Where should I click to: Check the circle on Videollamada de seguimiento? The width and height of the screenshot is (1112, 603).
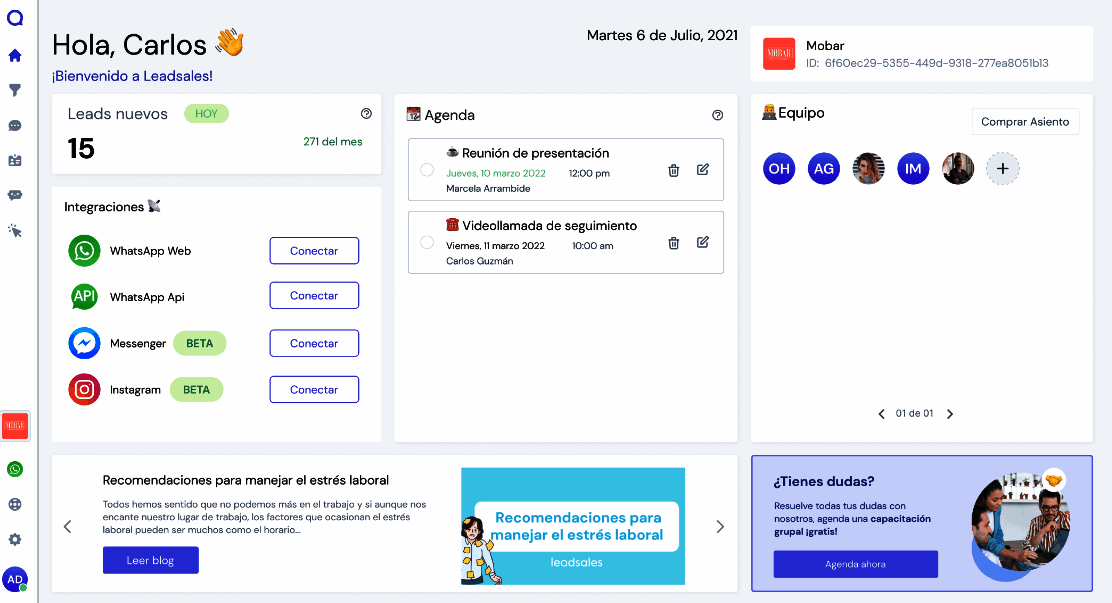click(427, 242)
